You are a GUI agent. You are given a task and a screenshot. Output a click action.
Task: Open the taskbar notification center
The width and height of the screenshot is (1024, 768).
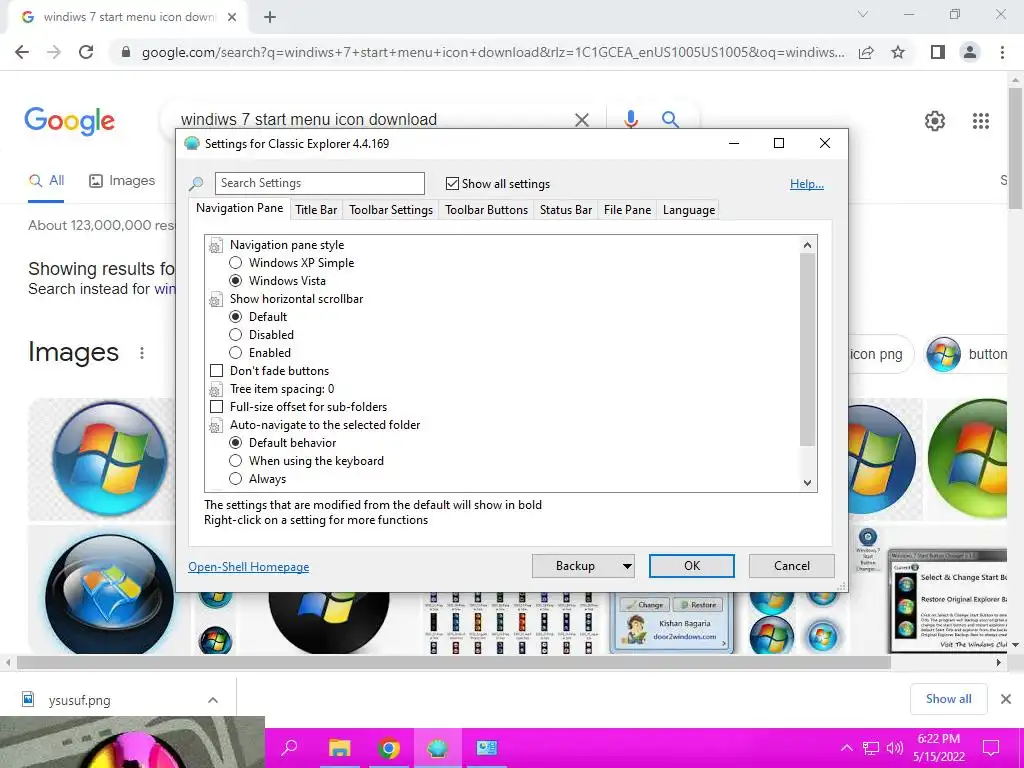[x=991, y=748]
